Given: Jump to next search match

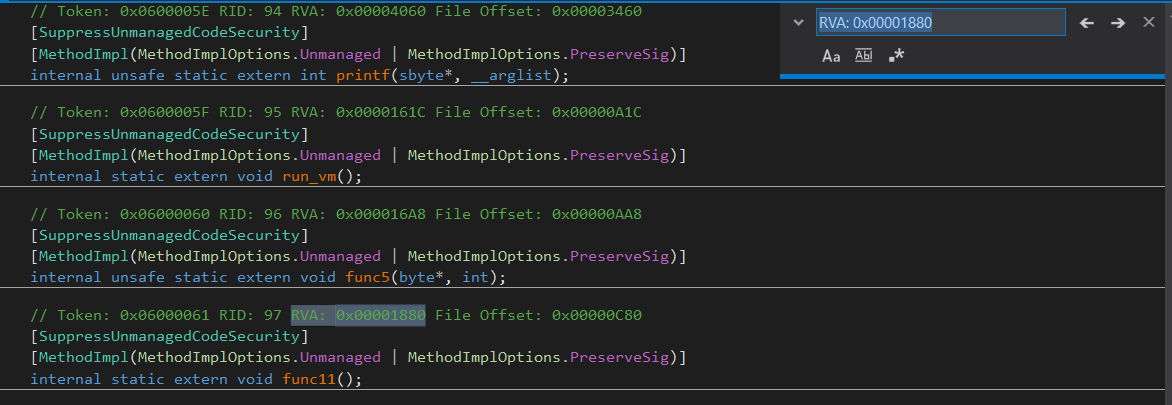Looking at the screenshot, I should pos(1118,22).
